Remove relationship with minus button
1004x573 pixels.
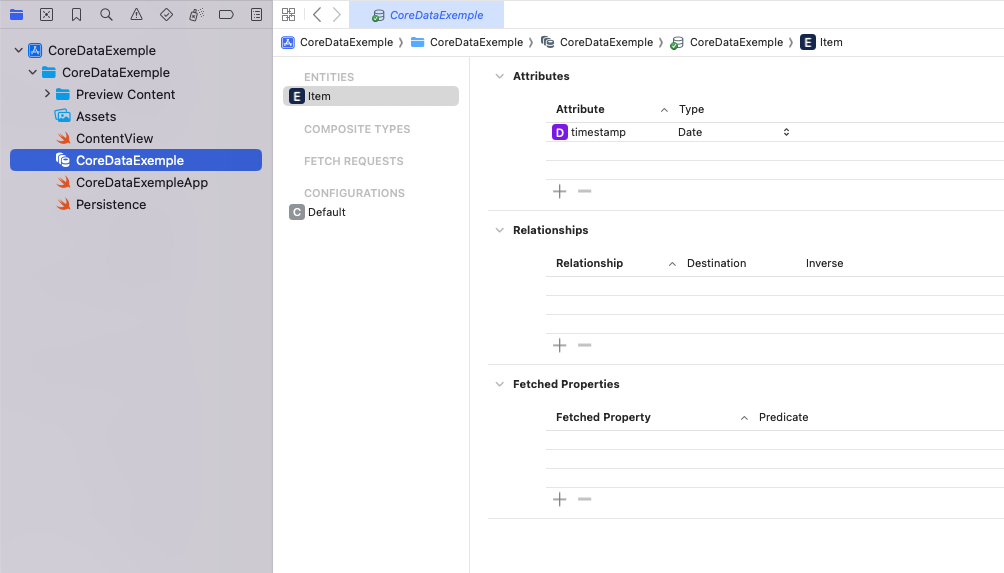tap(585, 346)
